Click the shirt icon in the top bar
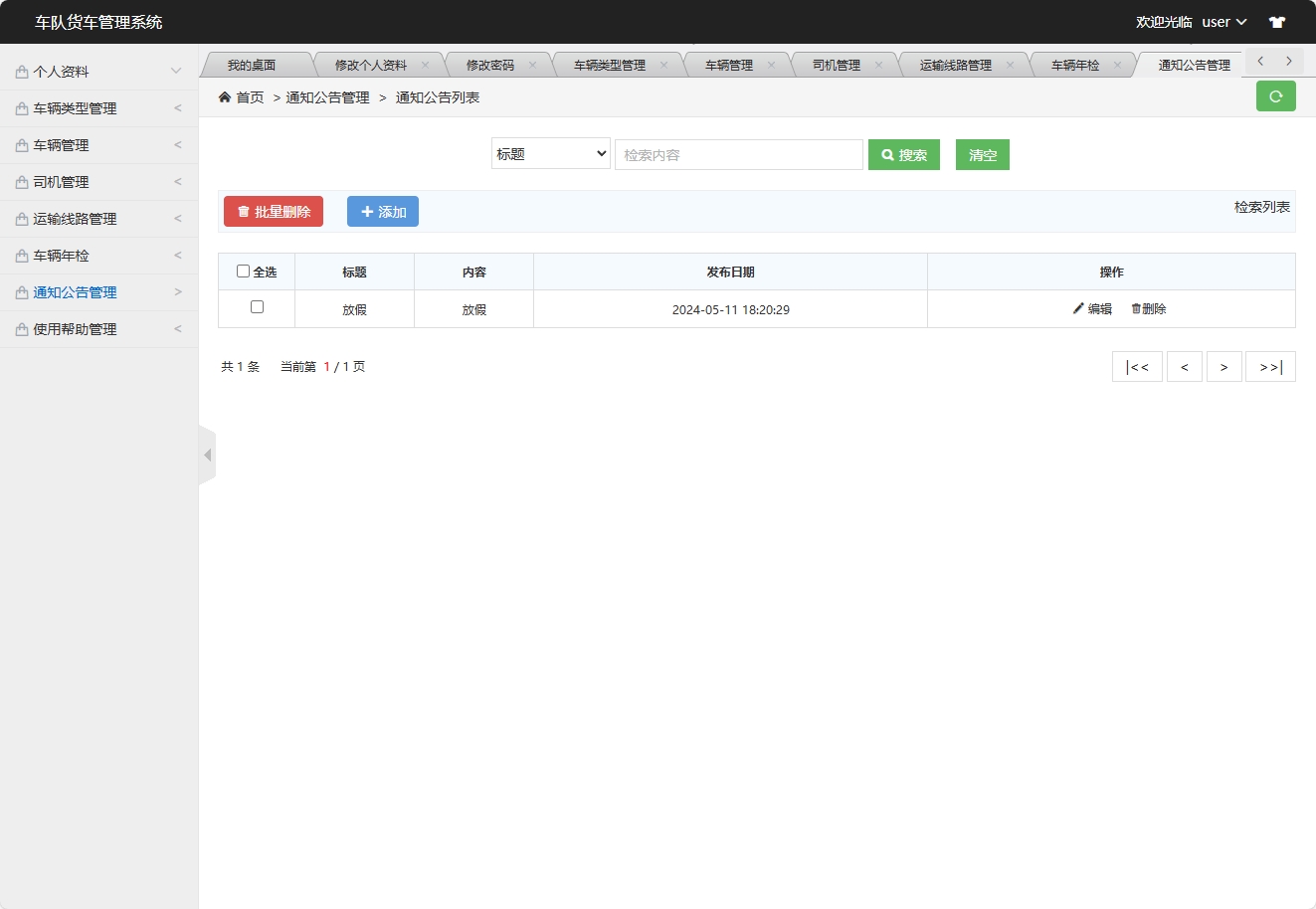The height and width of the screenshot is (909, 1316). tap(1277, 21)
